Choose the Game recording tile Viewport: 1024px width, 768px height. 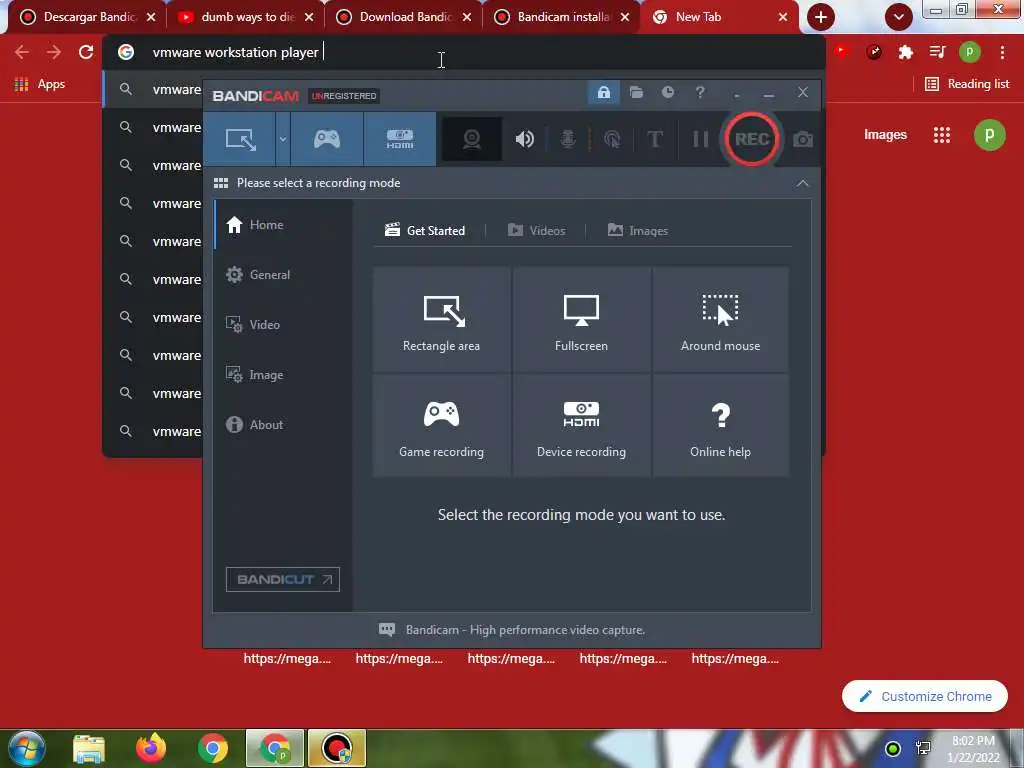click(441, 425)
